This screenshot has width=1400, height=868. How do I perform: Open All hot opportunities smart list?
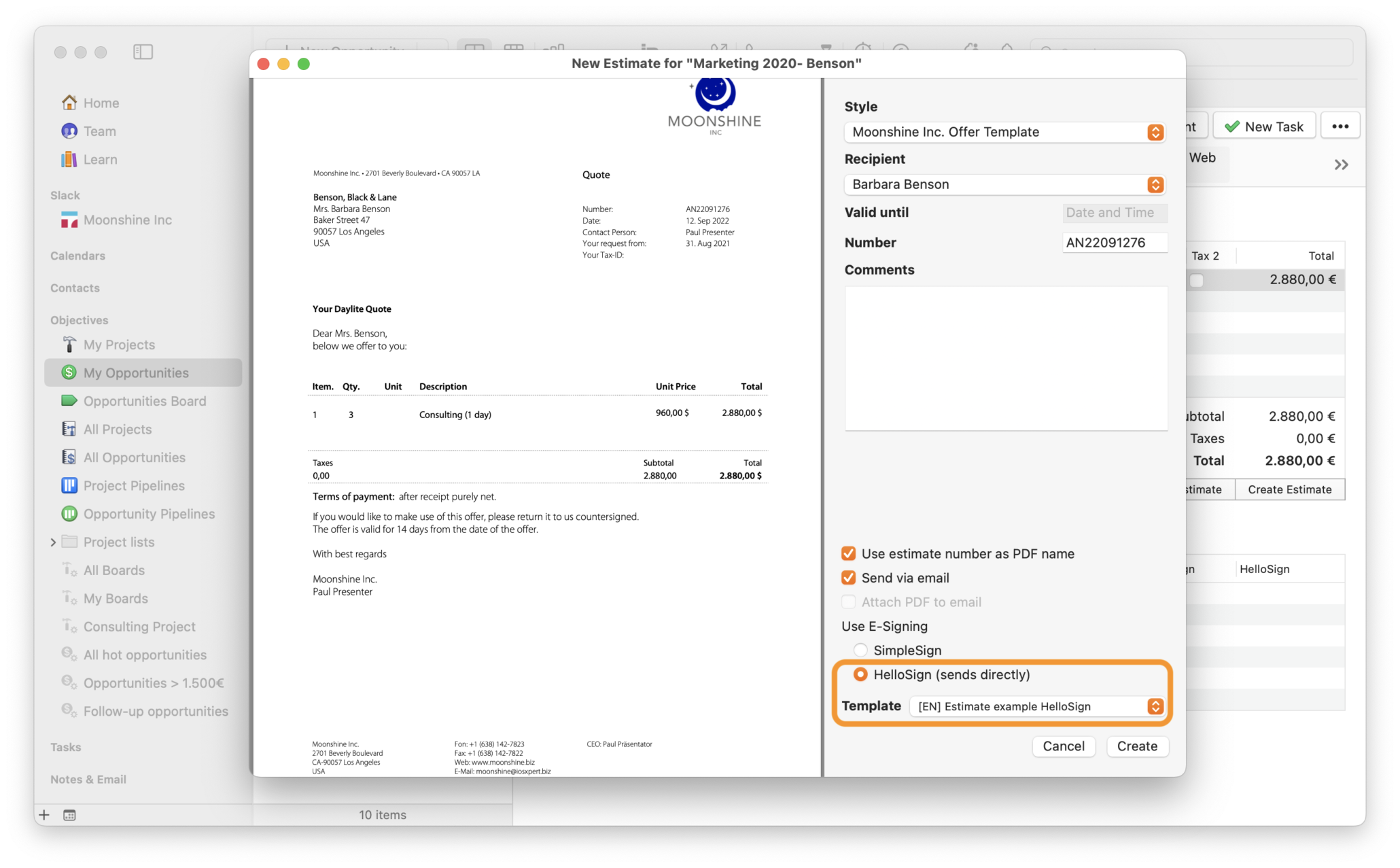coord(145,655)
